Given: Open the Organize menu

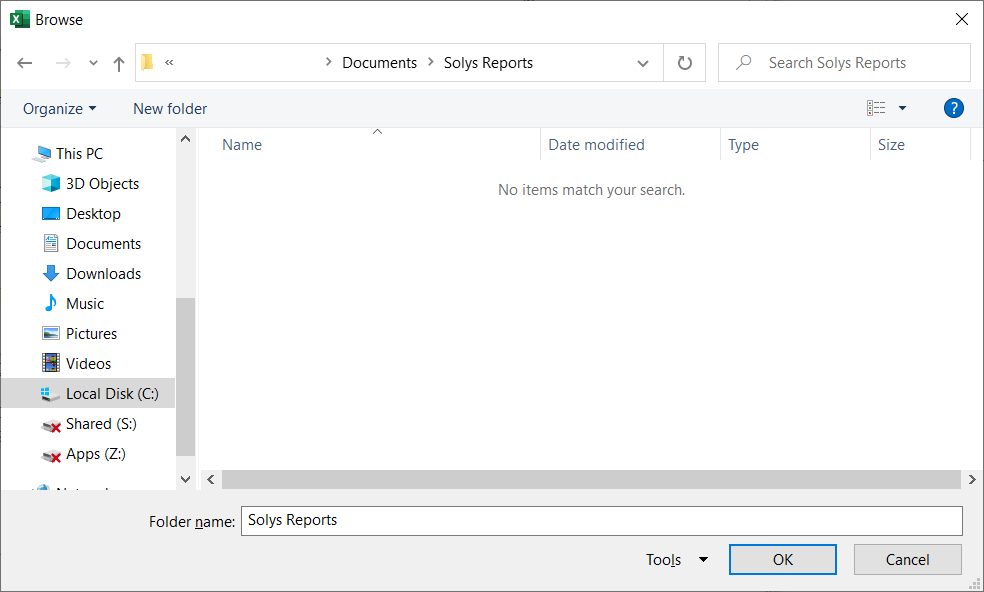Looking at the screenshot, I should click(60, 109).
